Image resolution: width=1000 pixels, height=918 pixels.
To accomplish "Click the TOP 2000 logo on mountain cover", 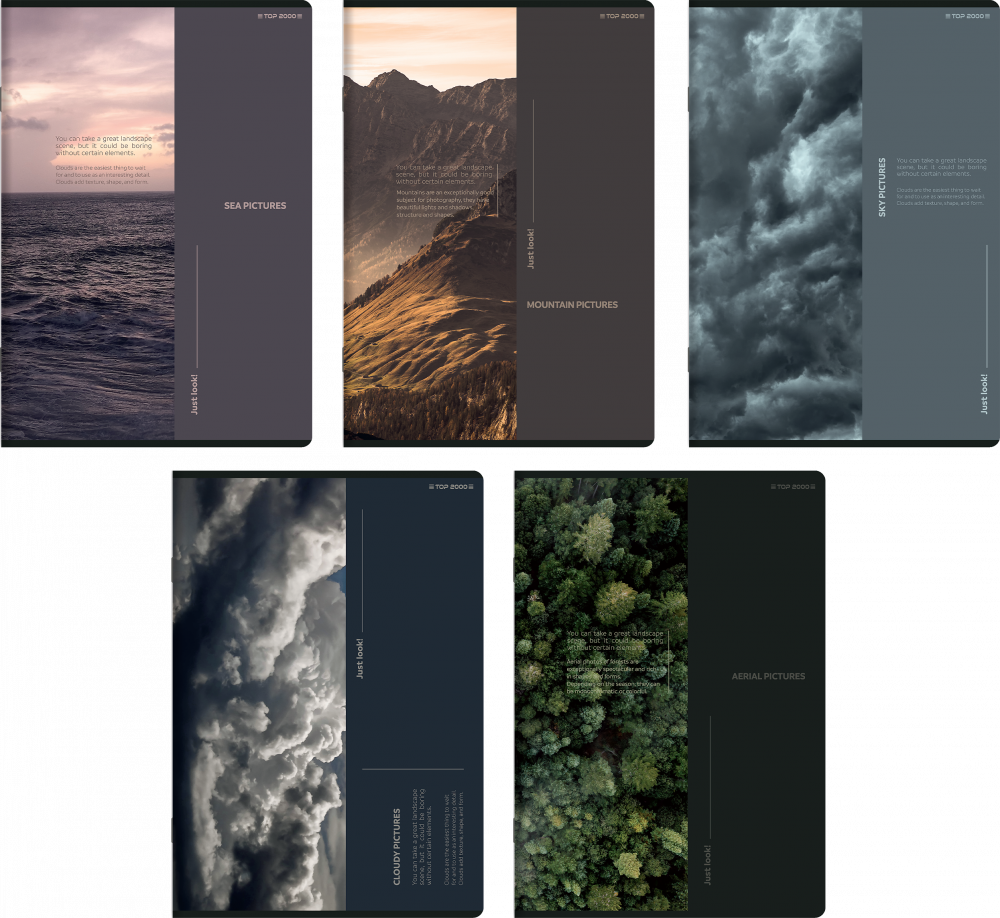I will click(x=621, y=16).
